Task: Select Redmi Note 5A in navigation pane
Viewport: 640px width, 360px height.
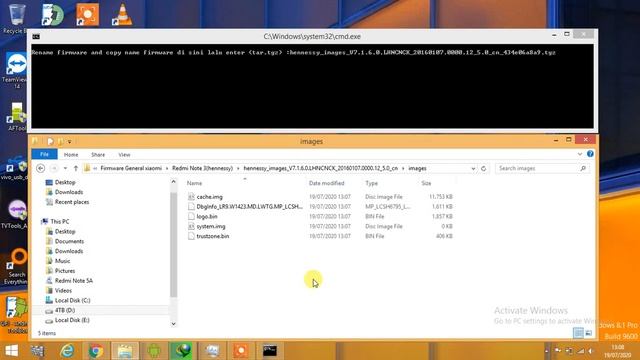Action: (73, 280)
